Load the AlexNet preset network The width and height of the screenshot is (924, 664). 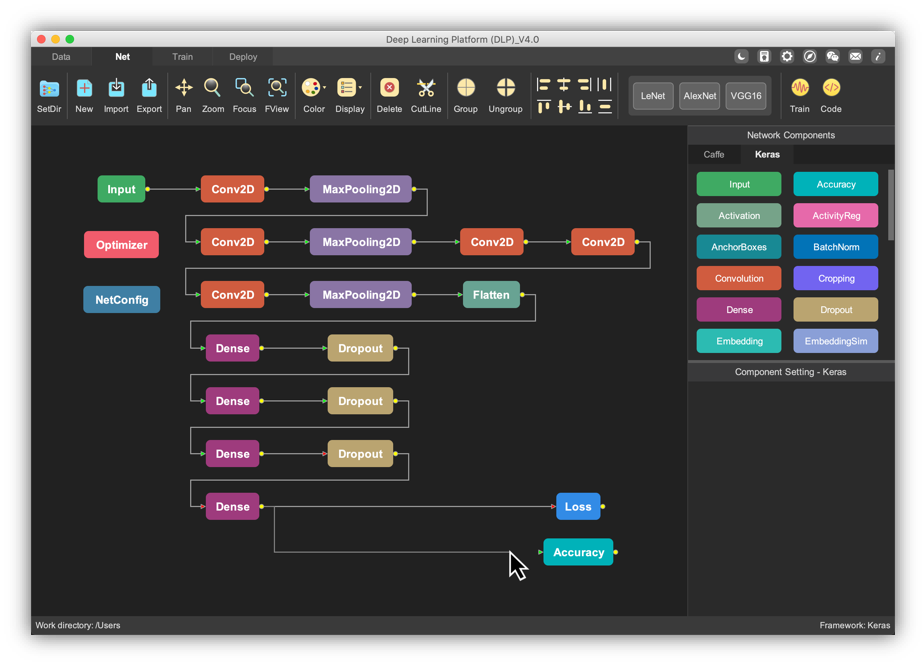pyautogui.click(x=699, y=96)
